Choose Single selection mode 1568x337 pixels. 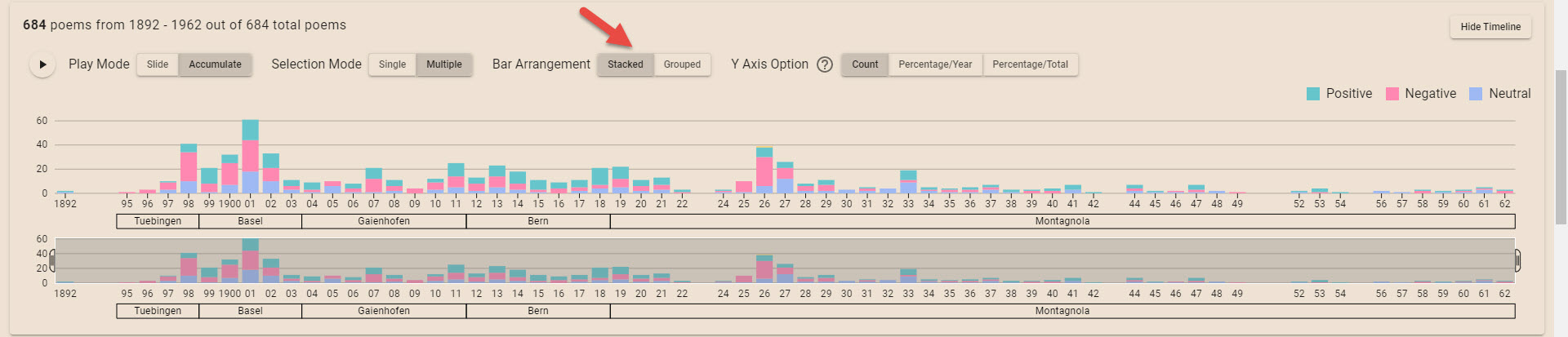coord(392,64)
